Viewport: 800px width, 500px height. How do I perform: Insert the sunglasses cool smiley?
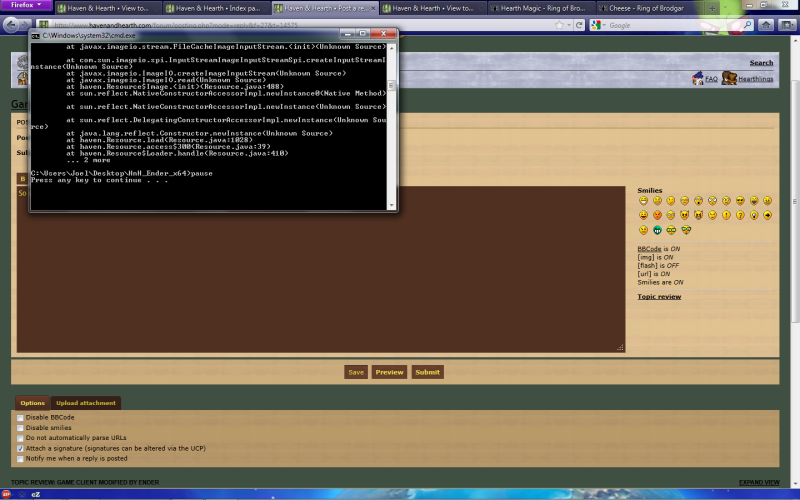[x=740, y=201]
